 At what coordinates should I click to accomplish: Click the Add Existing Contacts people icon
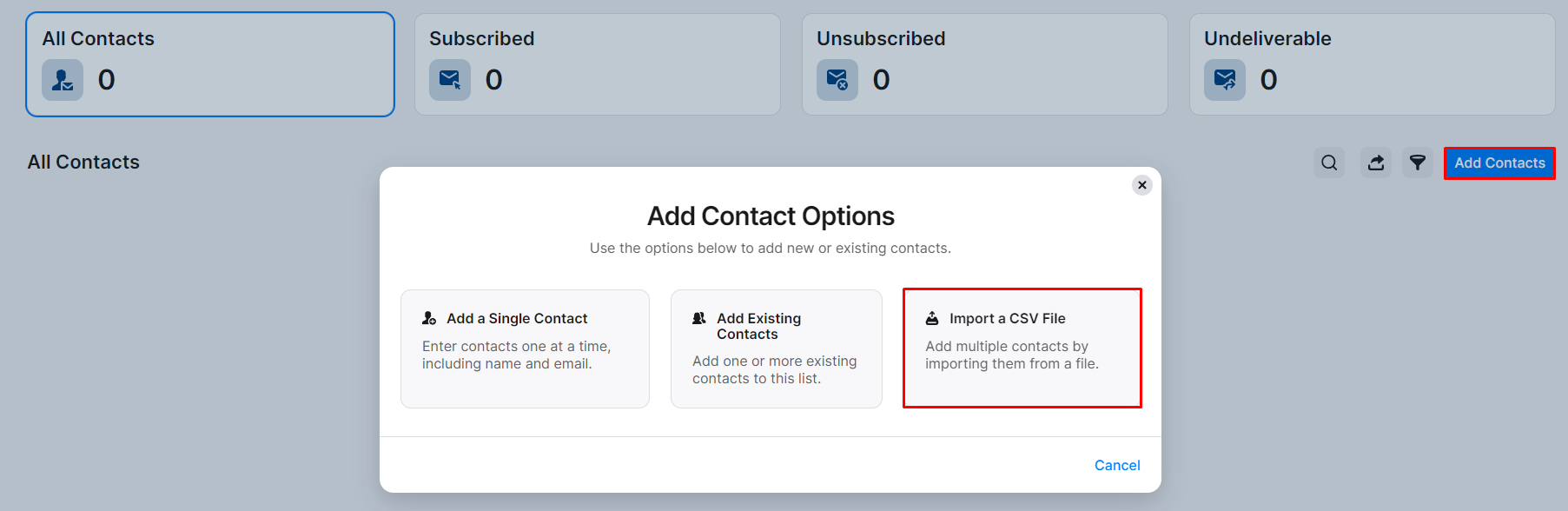(699, 318)
